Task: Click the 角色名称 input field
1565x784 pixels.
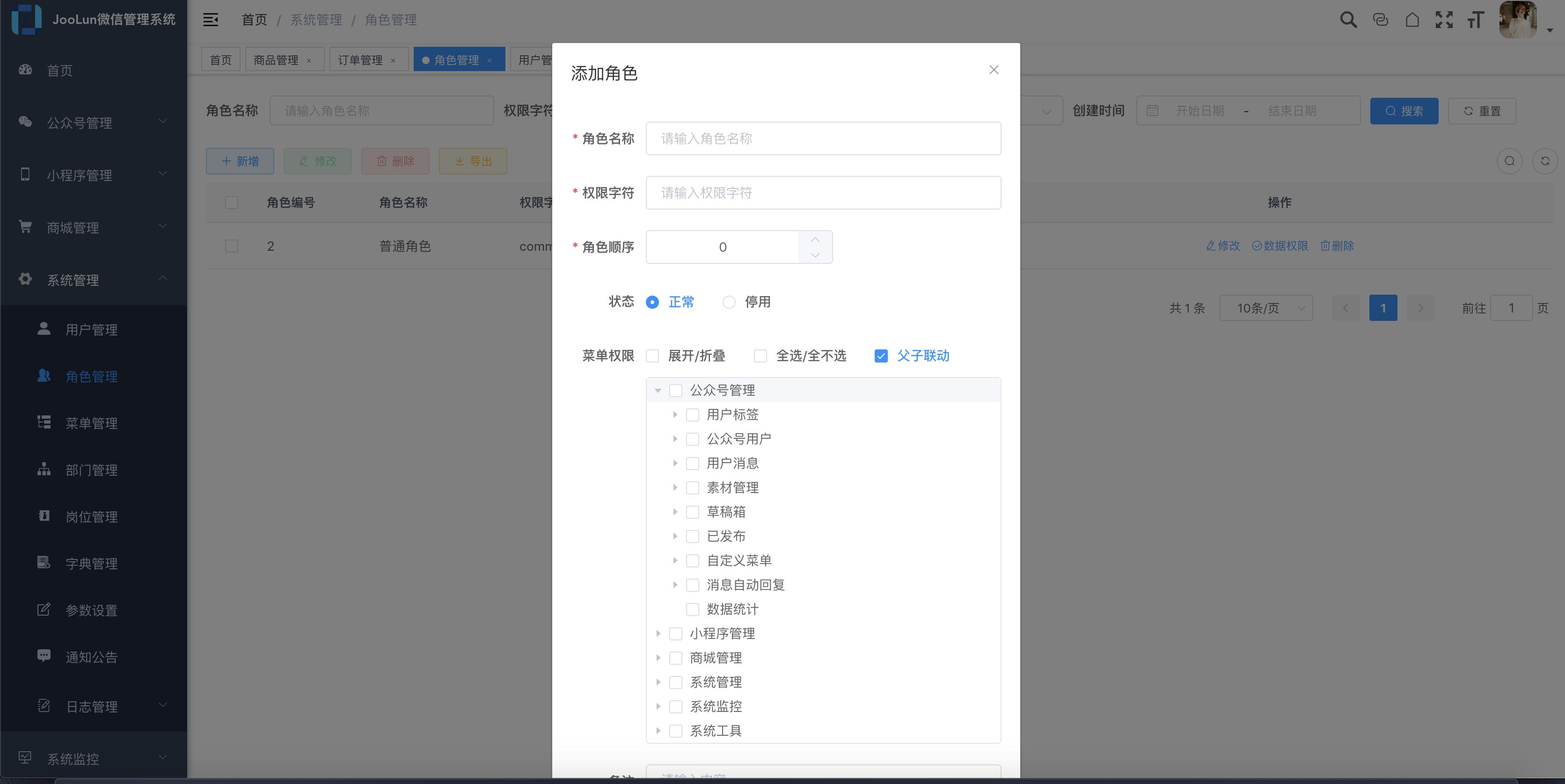Action: 823,138
